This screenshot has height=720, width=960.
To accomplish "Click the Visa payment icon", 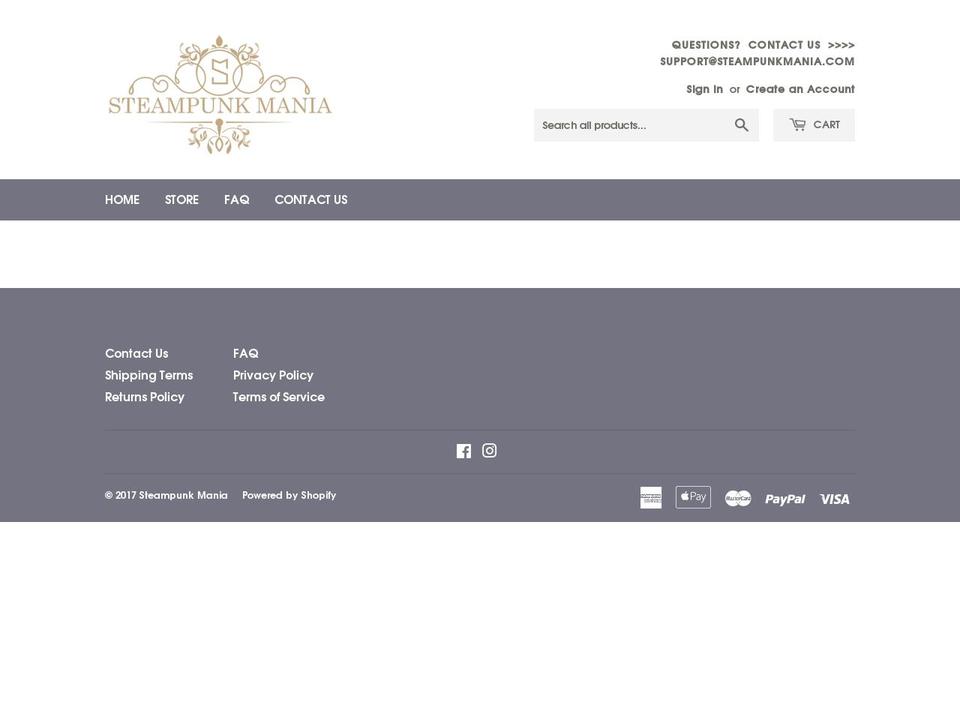I will point(834,499).
